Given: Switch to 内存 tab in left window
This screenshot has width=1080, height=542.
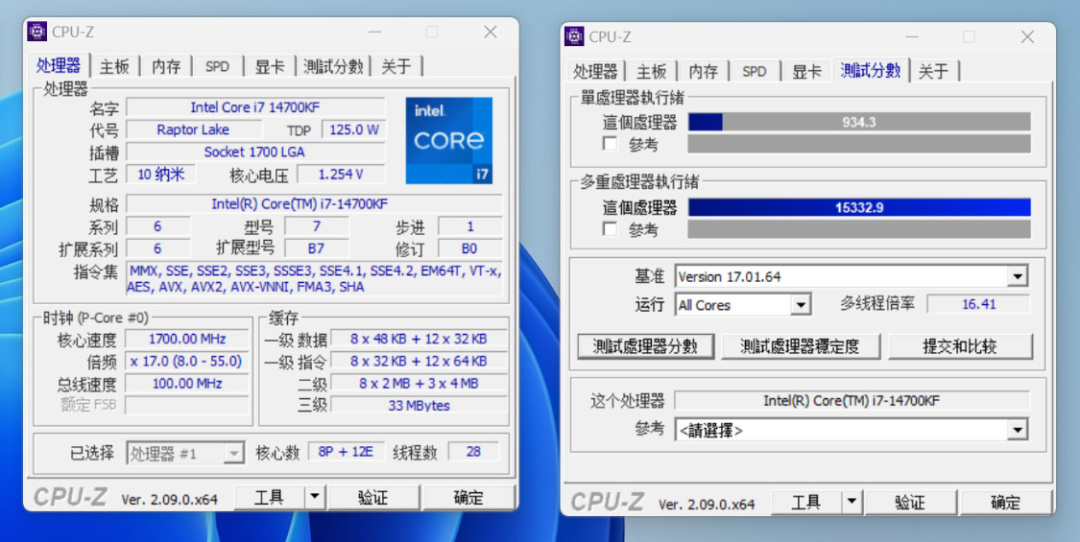Looking at the screenshot, I should (166, 66).
